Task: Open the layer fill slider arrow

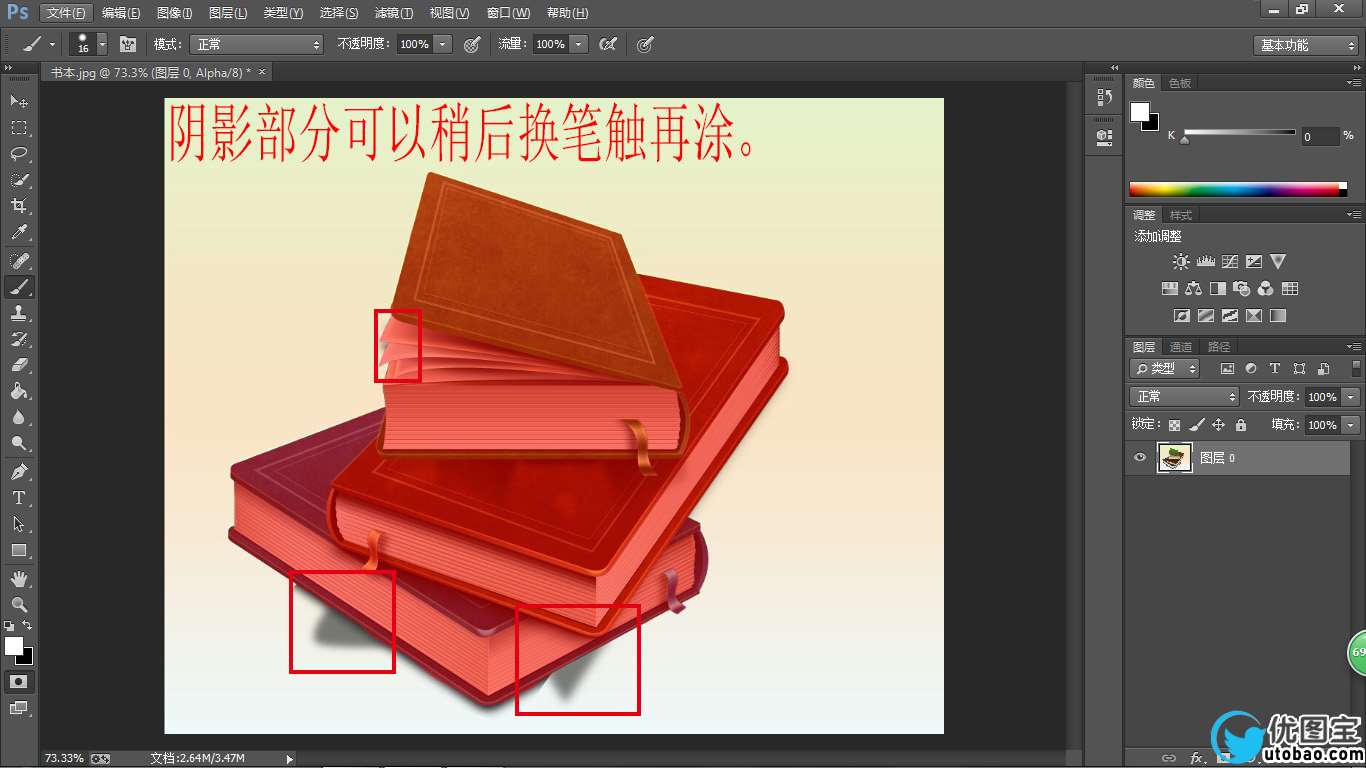Action: [1352, 425]
